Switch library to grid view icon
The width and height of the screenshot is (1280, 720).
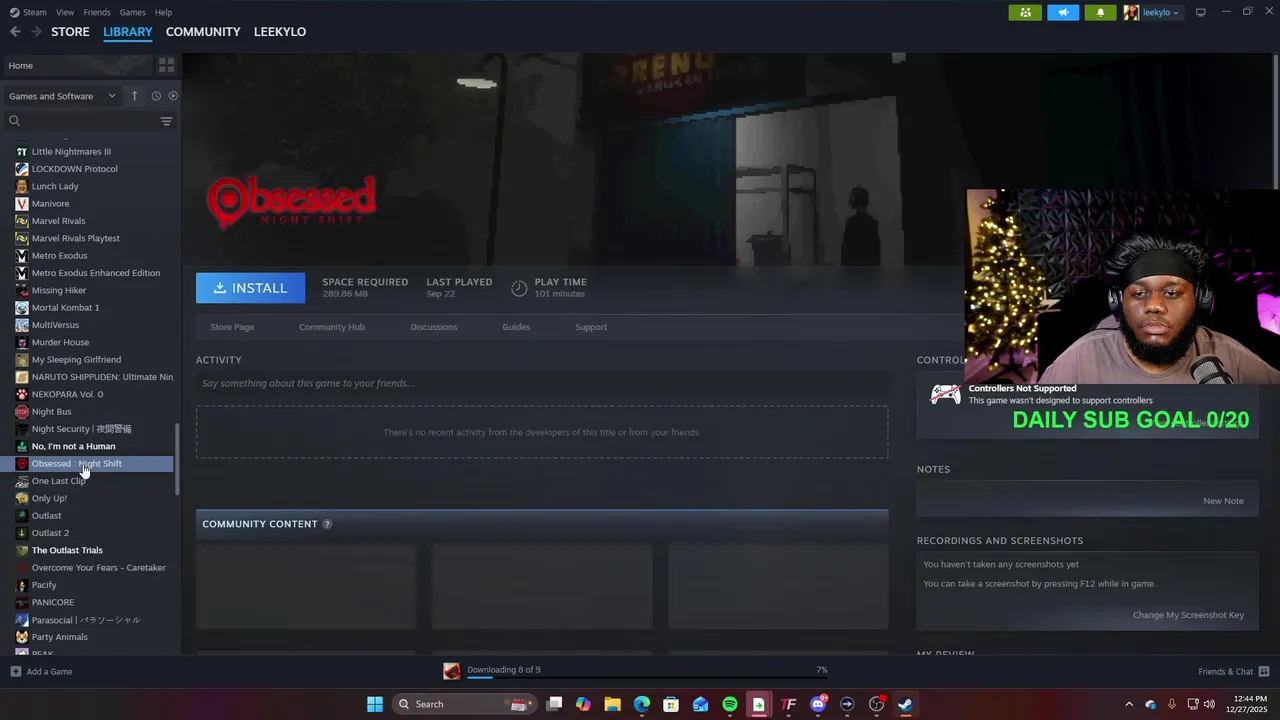(x=166, y=65)
